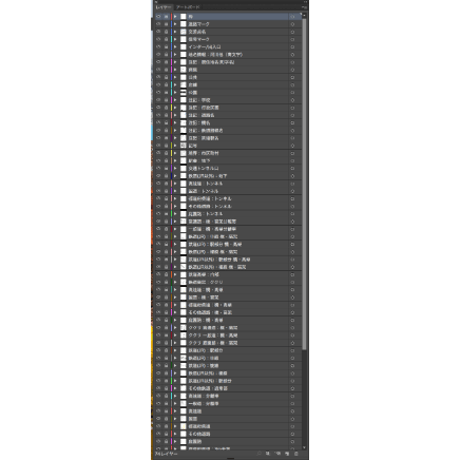Expand the 枠 layer disclosure triangle
Viewport: 460px width, 460px height.
175,16
